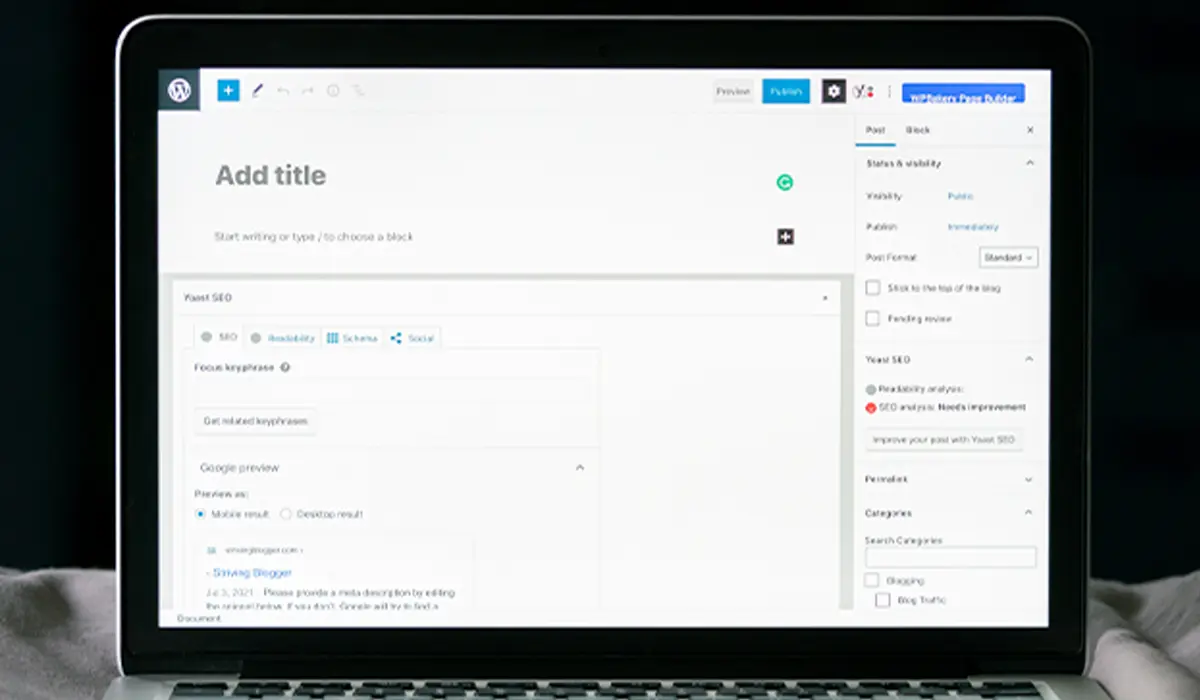1200x700 pixels.
Task: Select the Yoast SEO tab
Action: [219, 338]
